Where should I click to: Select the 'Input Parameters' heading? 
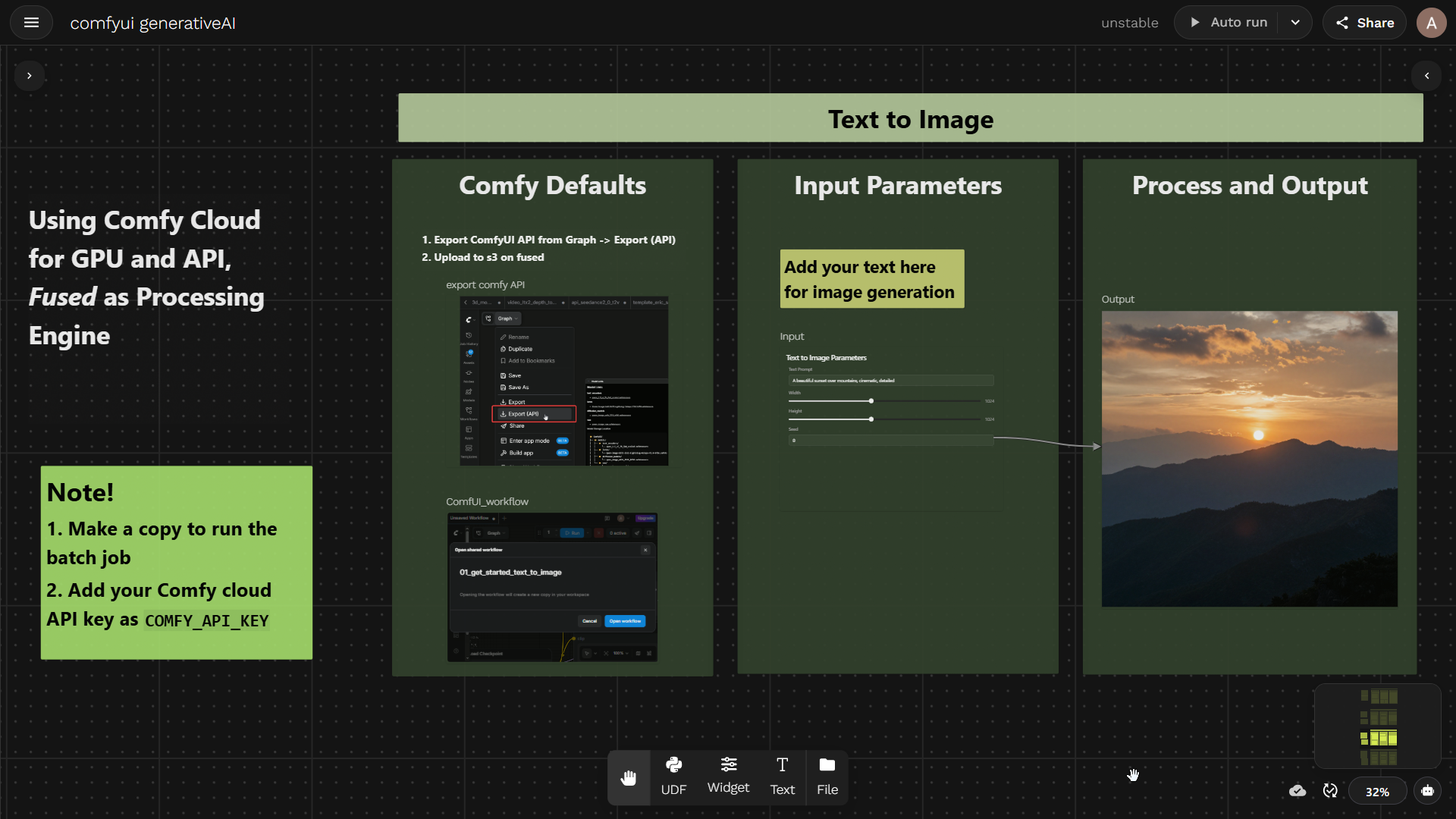[898, 186]
